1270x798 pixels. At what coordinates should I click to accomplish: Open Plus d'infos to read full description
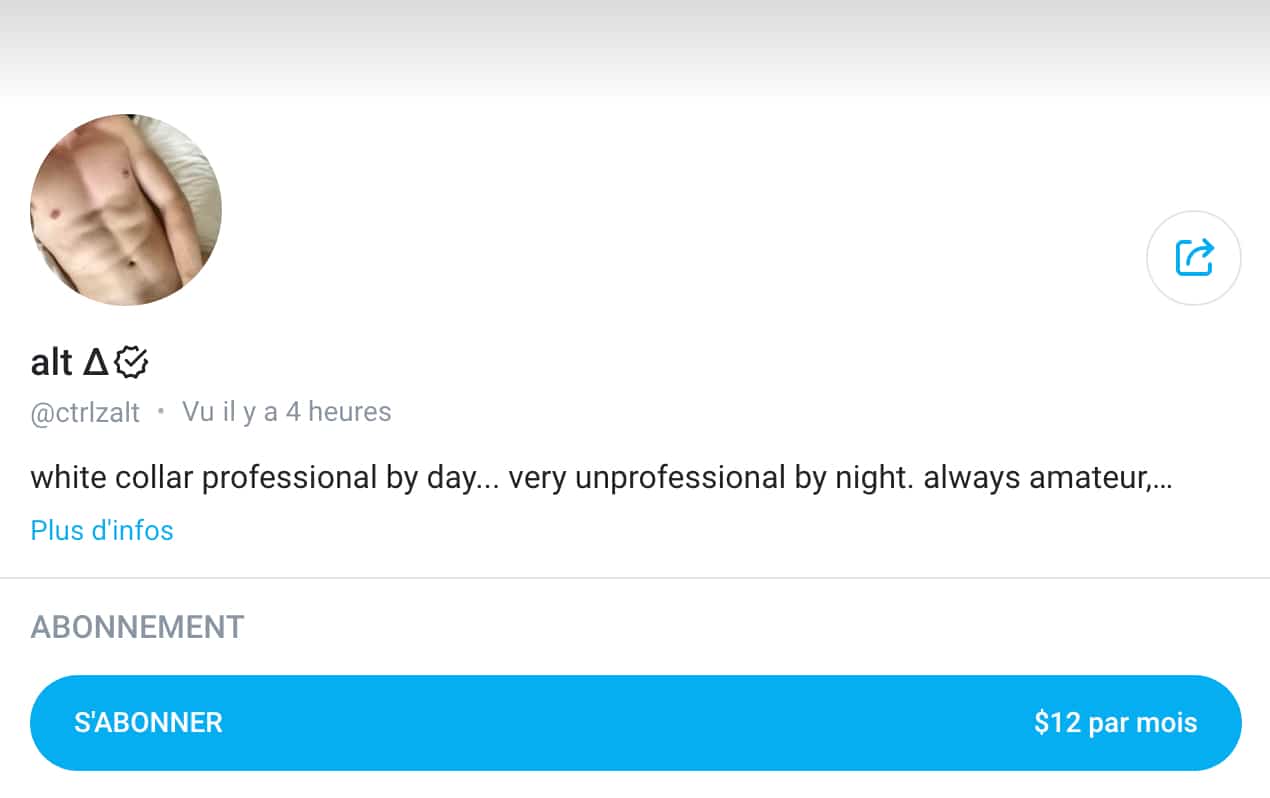click(x=101, y=530)
